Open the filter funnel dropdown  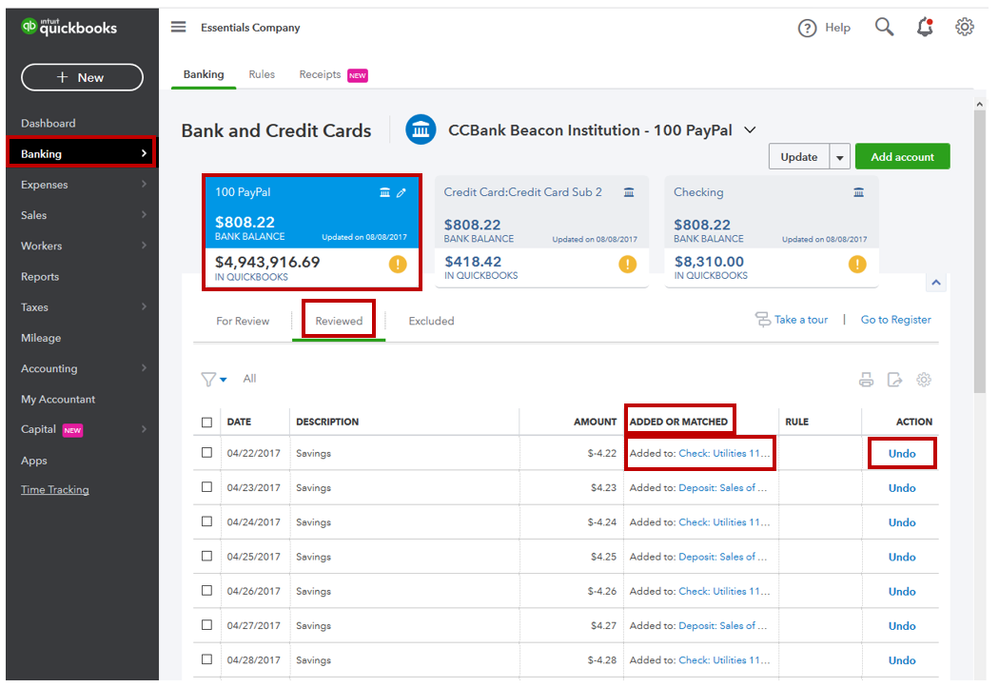(x=213, y=379)
